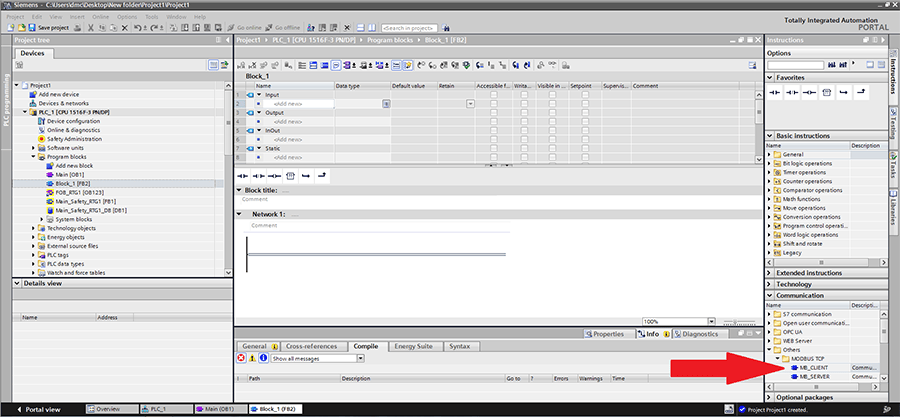Click the Cut scissors icon in toolbar
The width and height of the screenshot is (900, 417).
coord(90,28)
